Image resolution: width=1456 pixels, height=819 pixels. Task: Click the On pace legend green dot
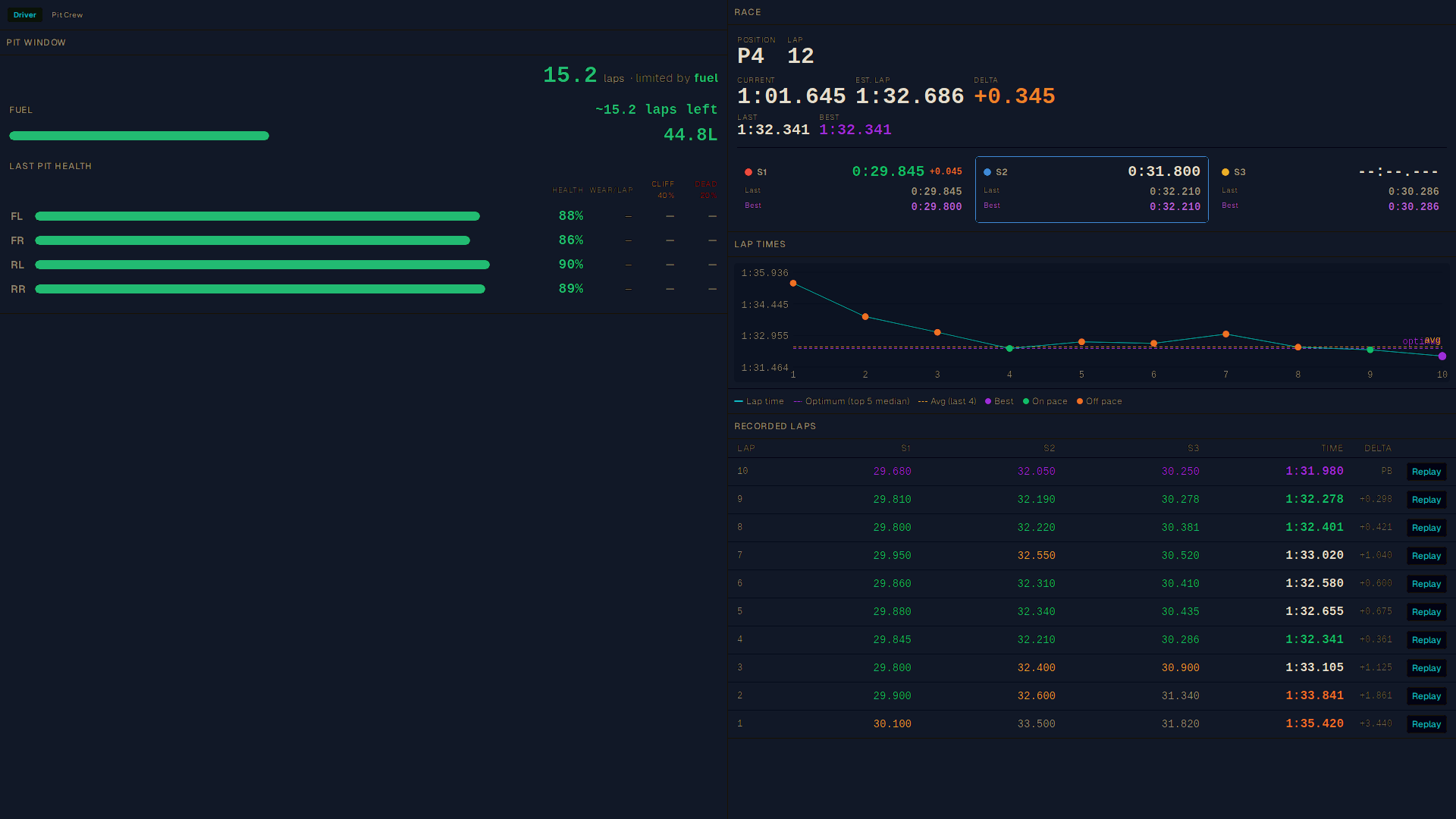(x=1026, y=401)
